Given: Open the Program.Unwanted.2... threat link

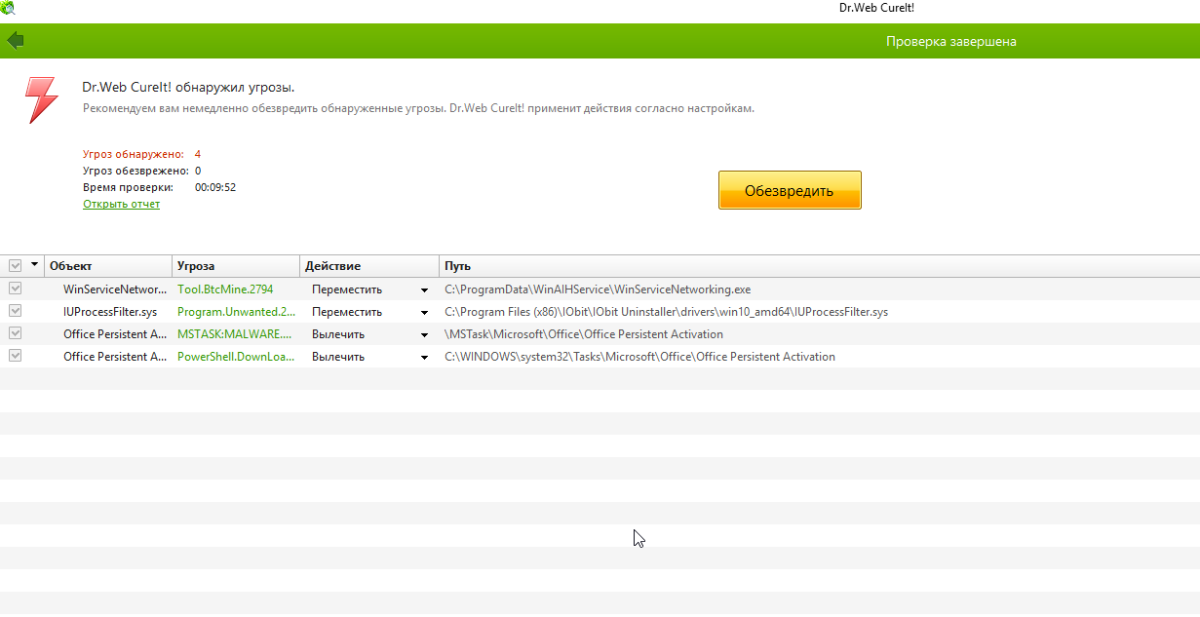Looking at the screenshot, I should (236, 312).
